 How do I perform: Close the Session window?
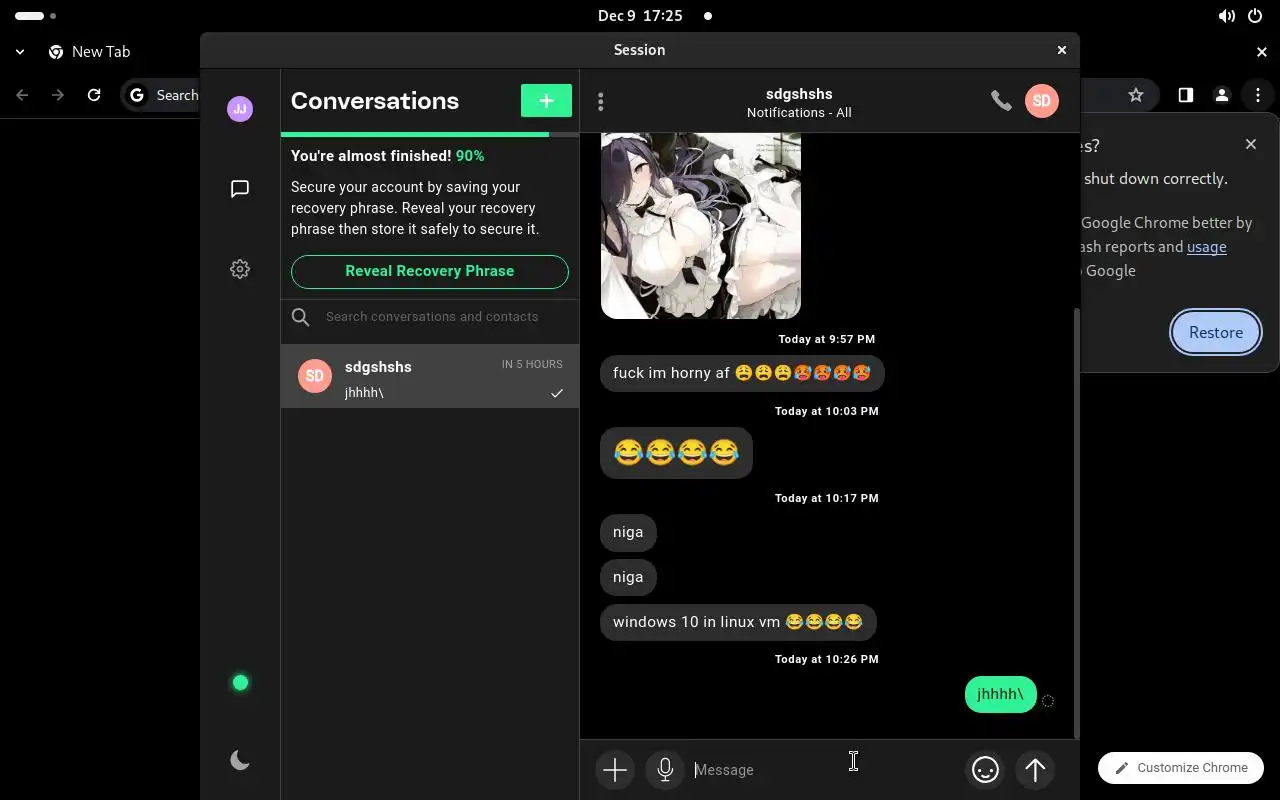[x=1062, y=50]
